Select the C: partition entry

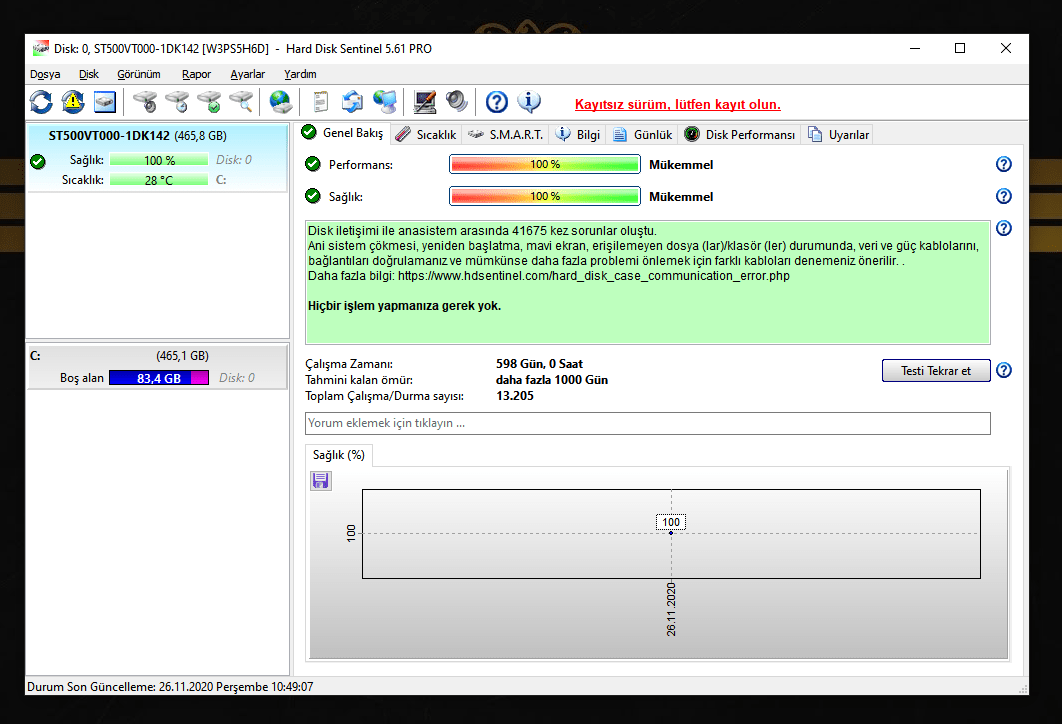(x=157, y=367)
